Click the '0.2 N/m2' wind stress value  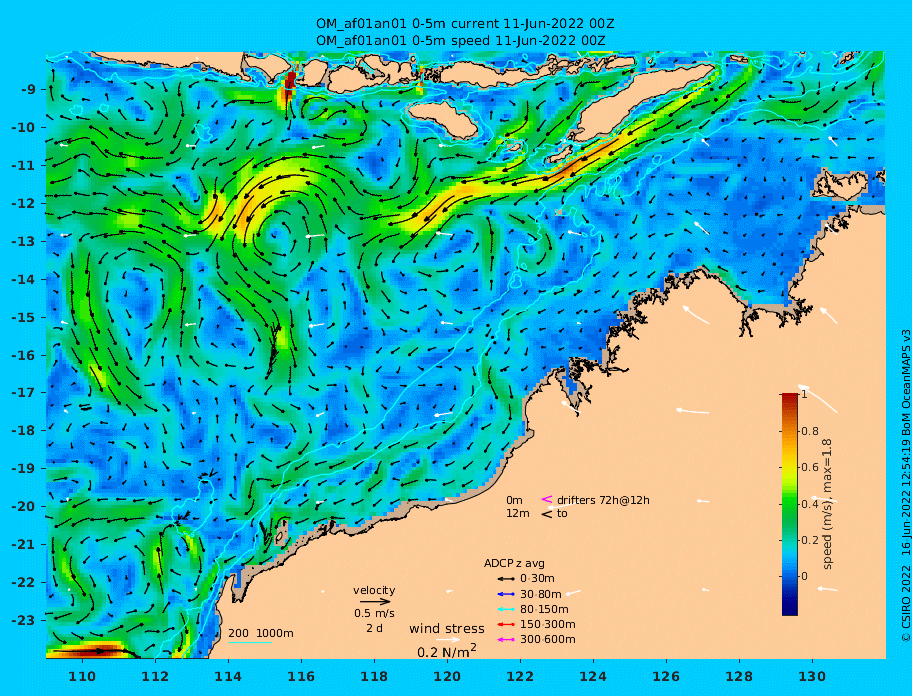tap(447, 651)
